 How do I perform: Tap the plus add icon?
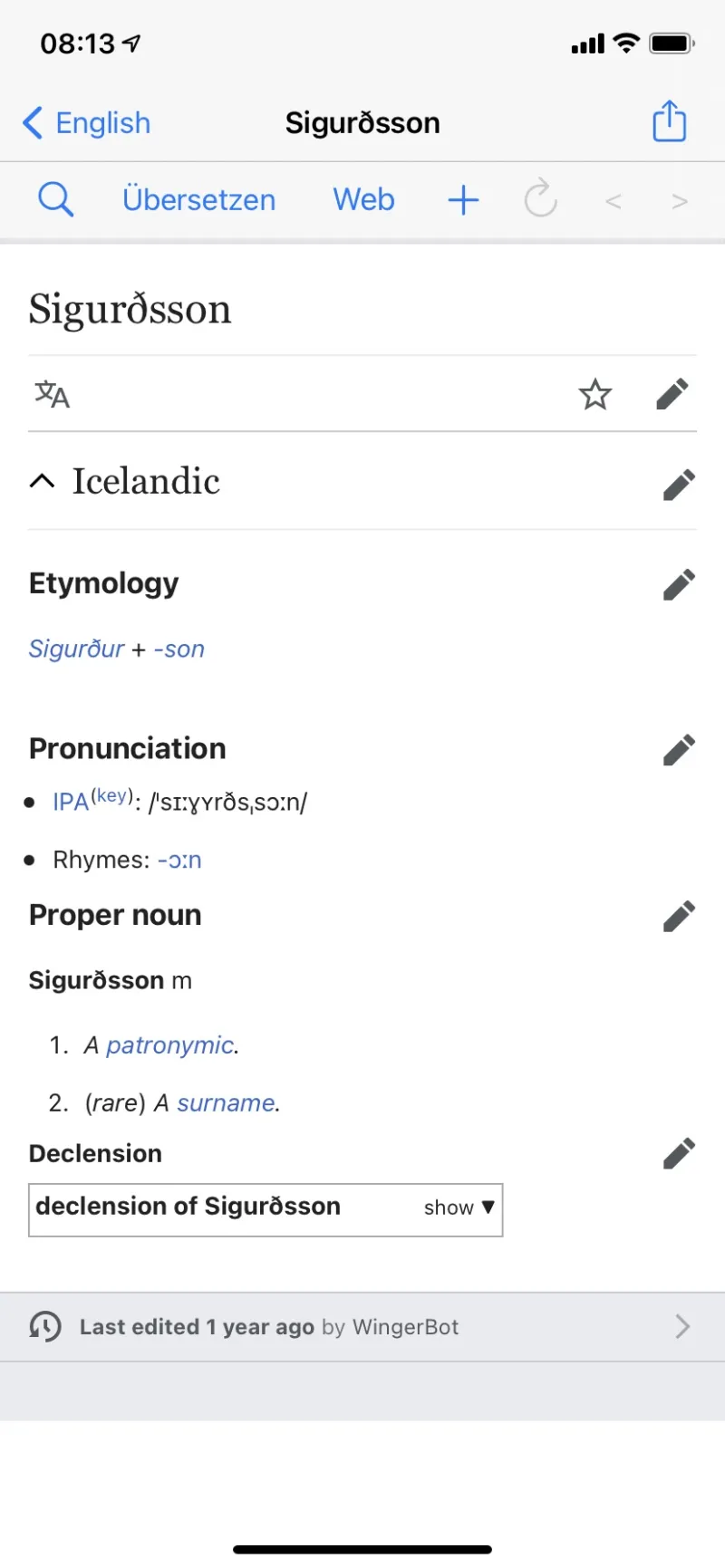pos(463,199)
